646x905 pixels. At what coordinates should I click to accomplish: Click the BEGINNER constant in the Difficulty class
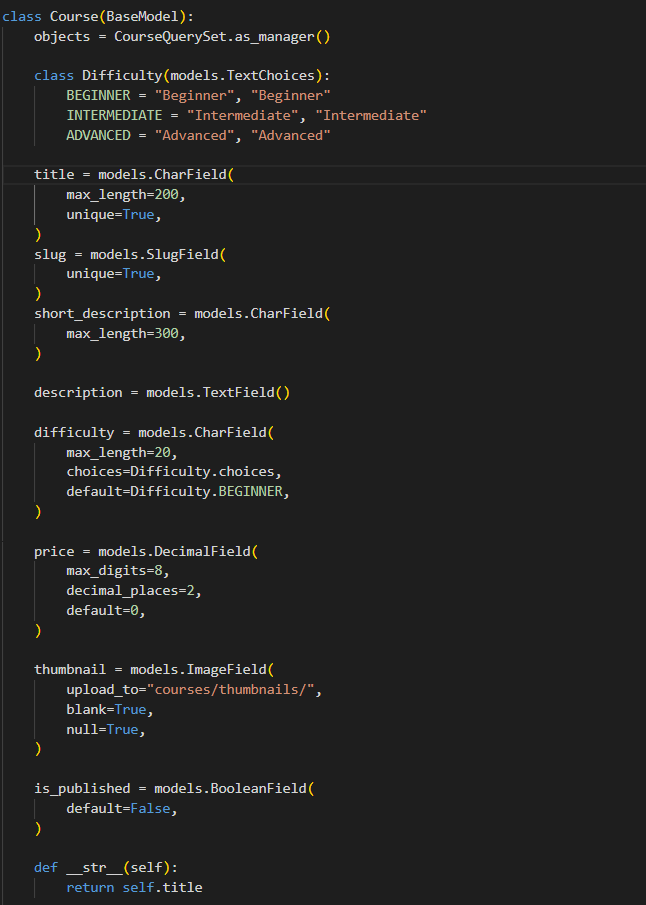click(98, 95)
